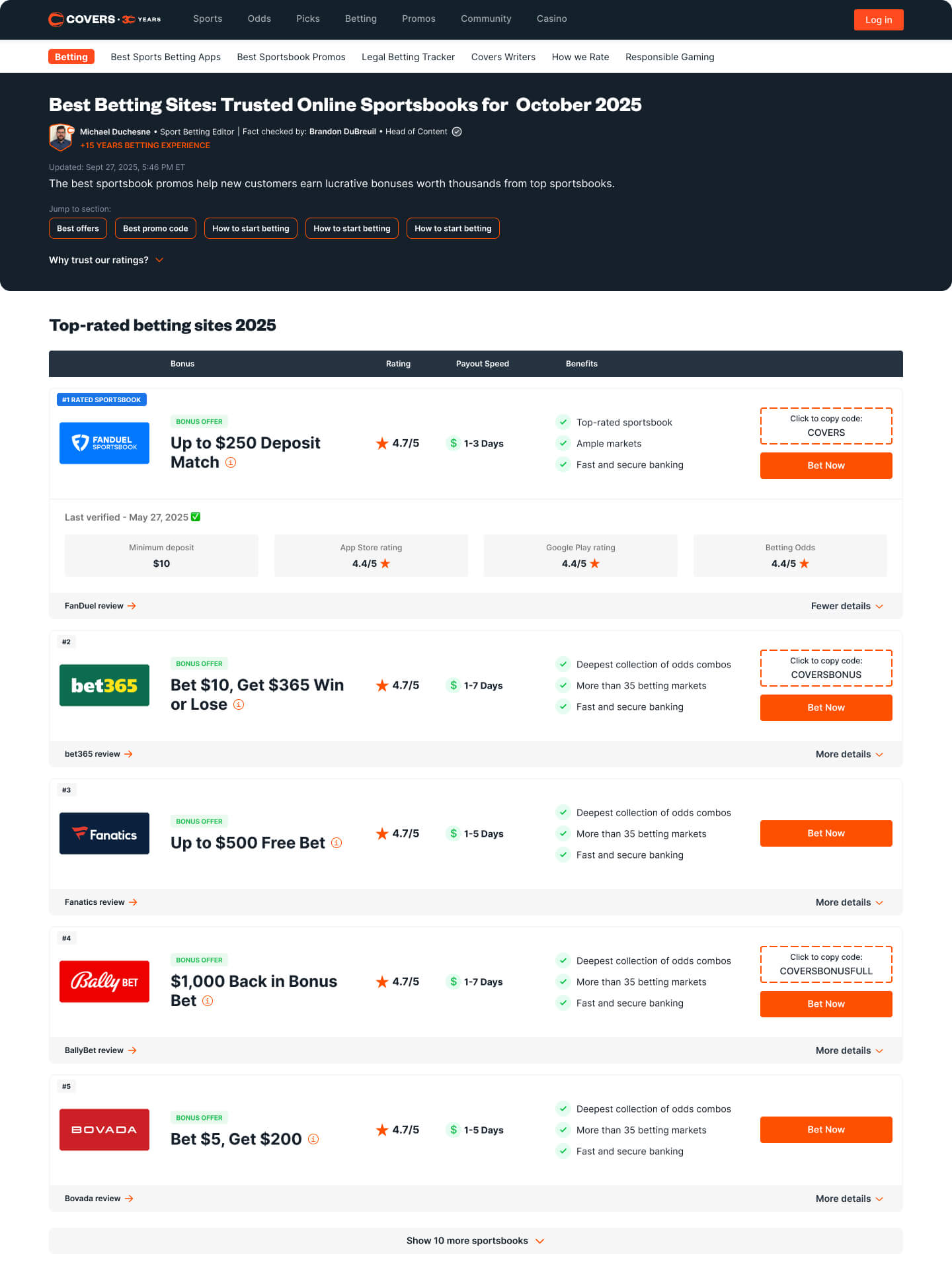
Task: Open the Fanatics review link
Action: (101, 902)
